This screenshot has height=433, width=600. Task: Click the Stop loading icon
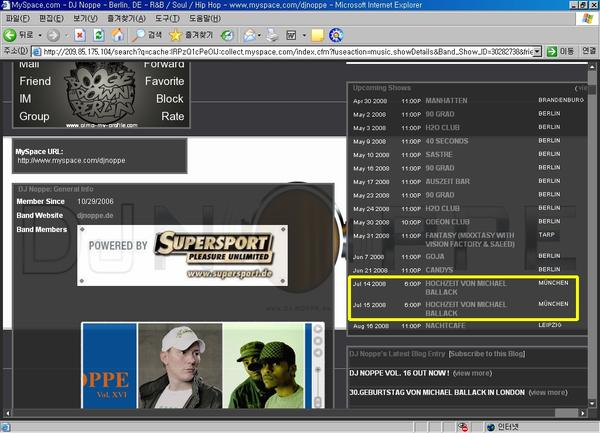click(x=79, y=34)
